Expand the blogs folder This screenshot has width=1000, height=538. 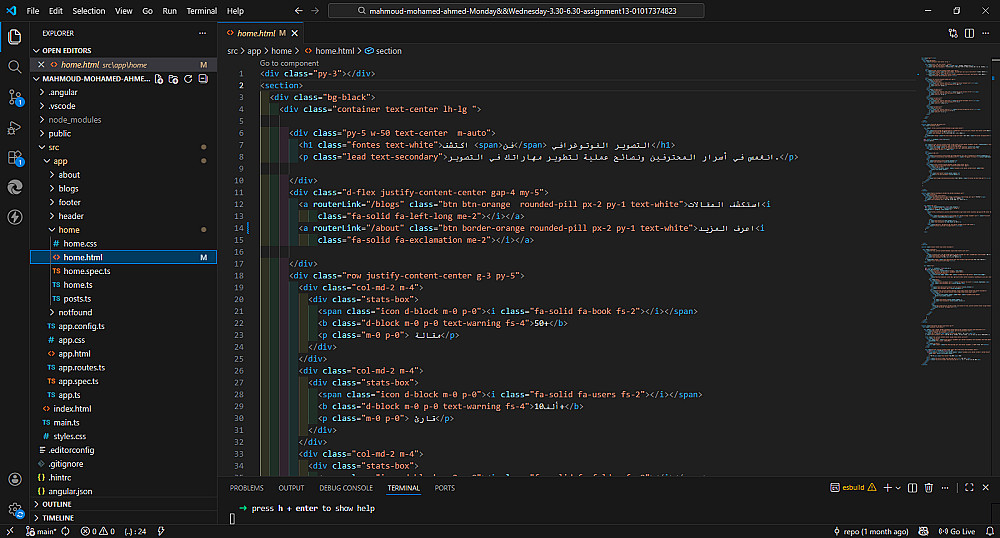pyautogui.click(x=68, y=188)
